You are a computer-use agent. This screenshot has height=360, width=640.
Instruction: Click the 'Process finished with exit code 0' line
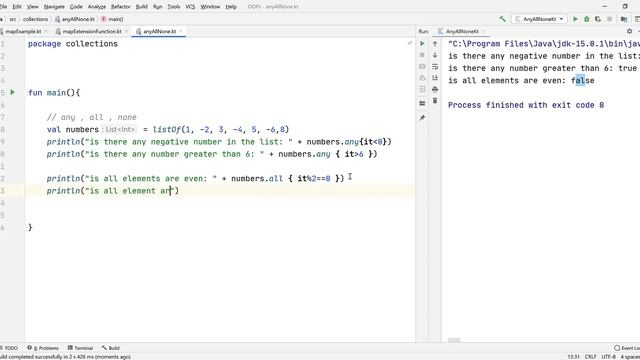pyautogui.click(x=526, y=105)
